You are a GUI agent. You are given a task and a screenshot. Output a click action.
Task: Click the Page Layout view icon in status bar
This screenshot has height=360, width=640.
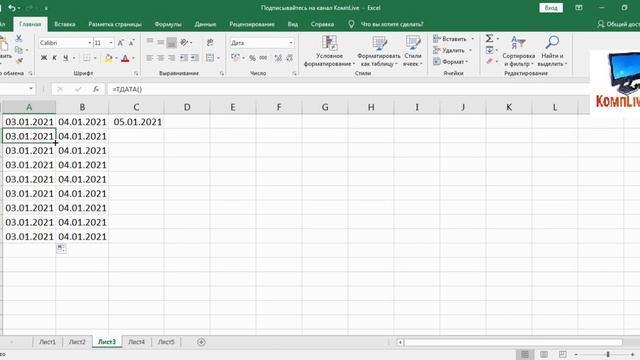(x=544, y=354)
